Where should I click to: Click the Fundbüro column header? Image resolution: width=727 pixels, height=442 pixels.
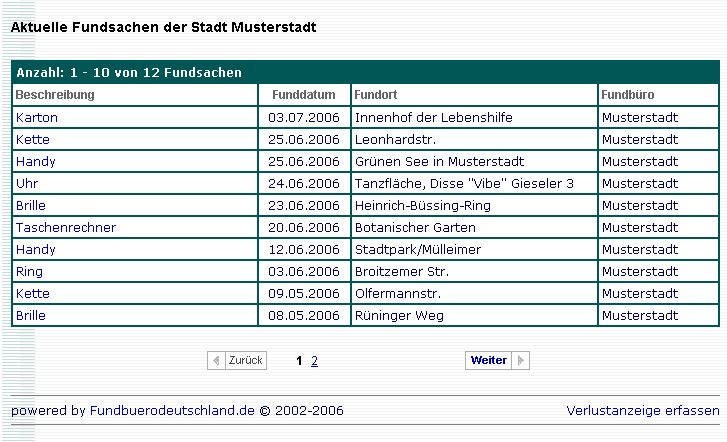(x=628, y=95)
